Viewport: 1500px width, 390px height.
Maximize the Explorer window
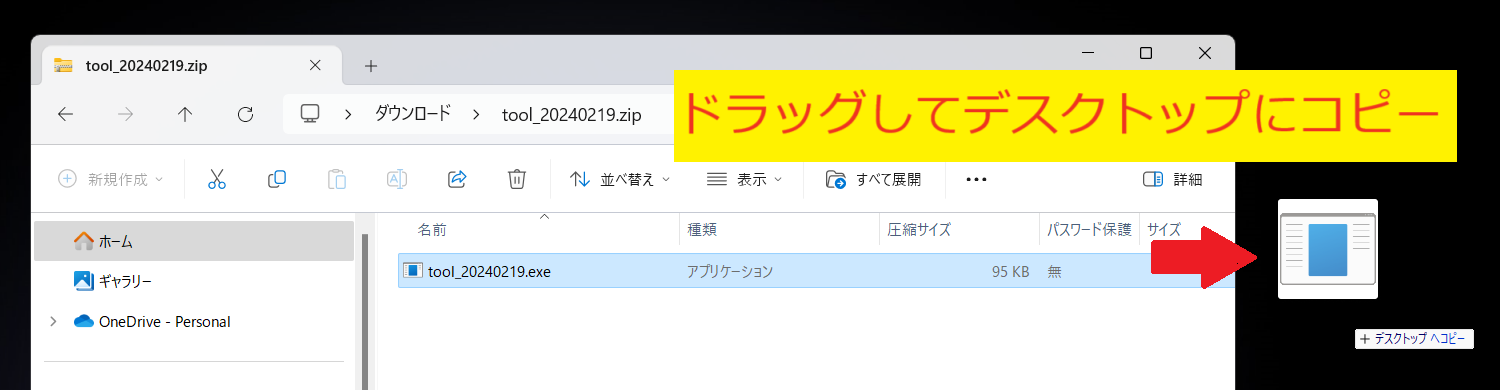point(1146,53)
